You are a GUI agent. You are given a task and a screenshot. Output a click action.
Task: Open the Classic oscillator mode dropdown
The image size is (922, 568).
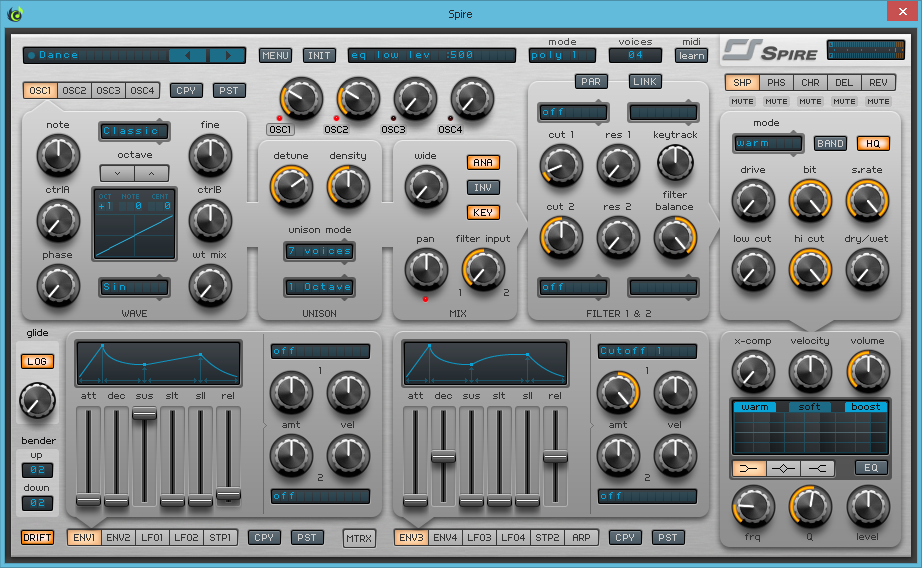(135, 131)
